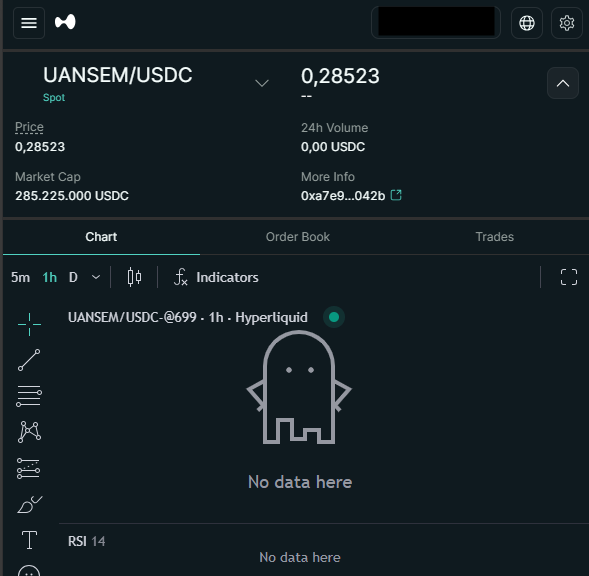Click the Spot market label

click(x=54, y=97)
